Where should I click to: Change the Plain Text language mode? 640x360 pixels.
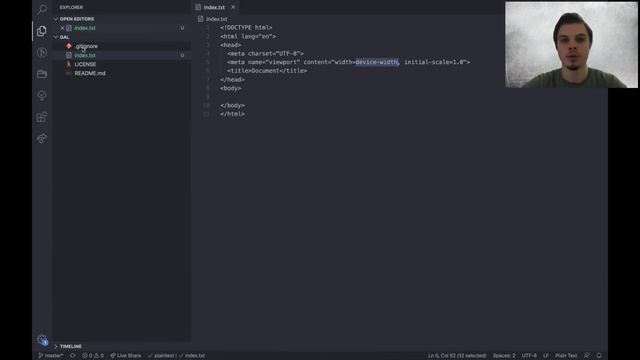click(x=566, y=356)
